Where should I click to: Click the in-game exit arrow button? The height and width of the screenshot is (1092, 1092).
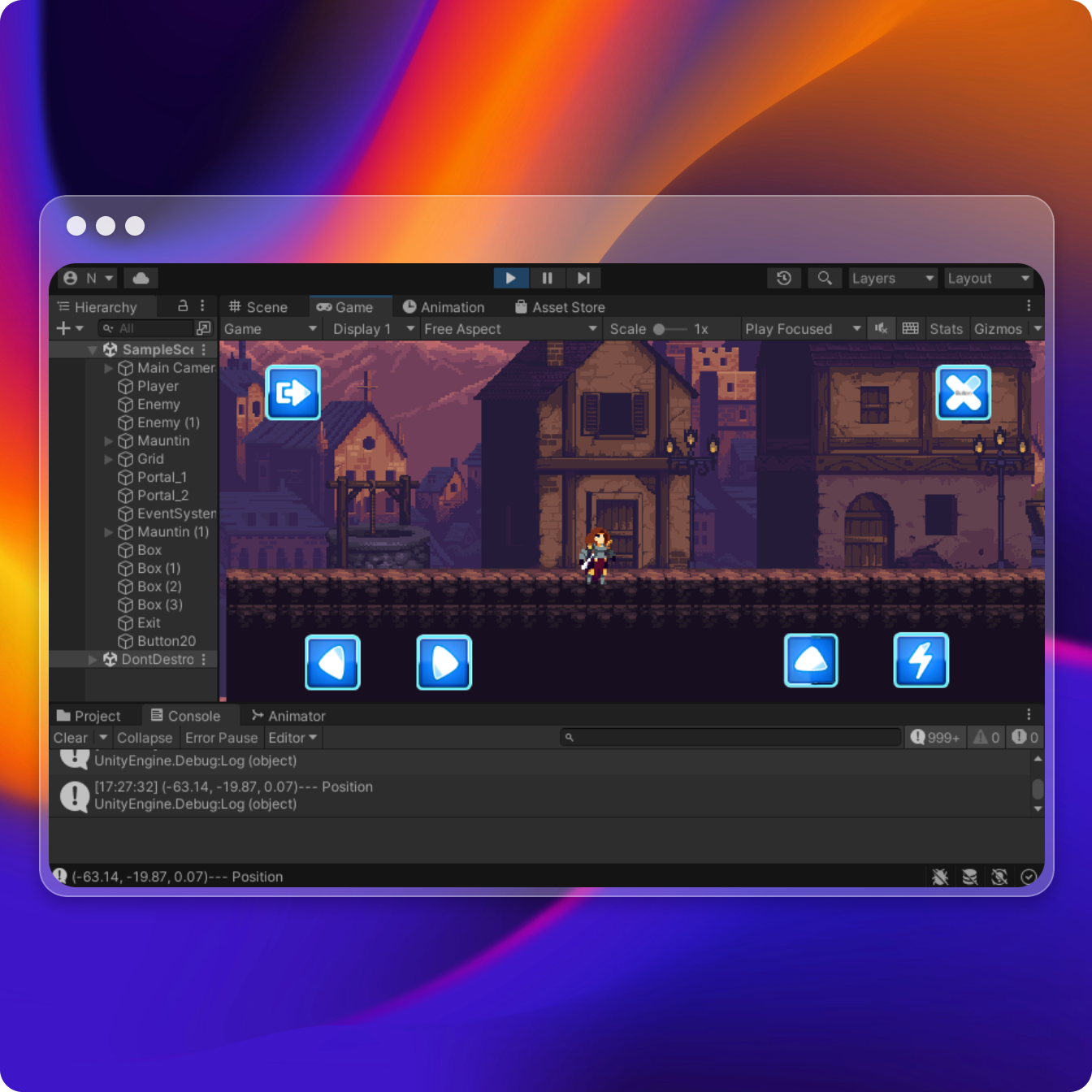(293, 392)
